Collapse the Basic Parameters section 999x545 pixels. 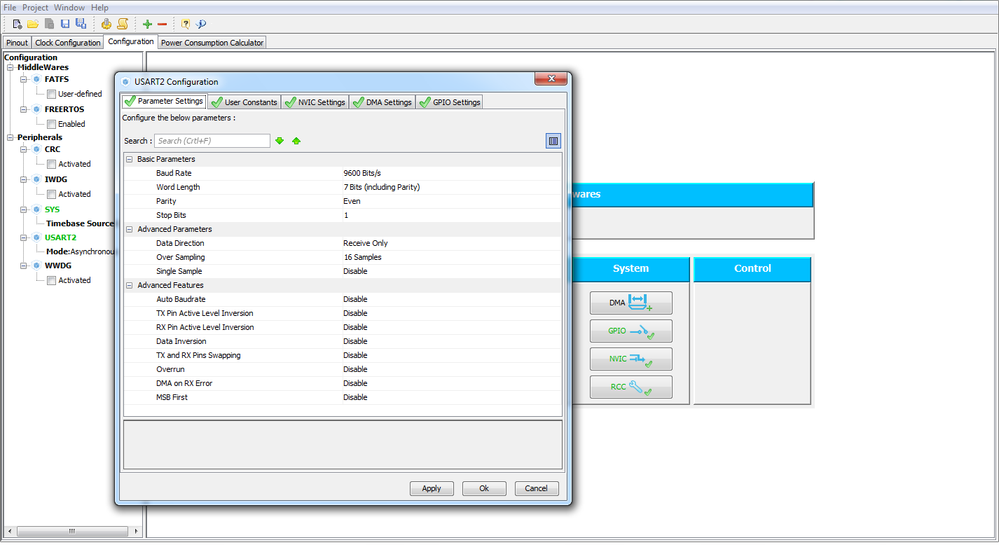pyautogui.click(x=129, y=159)
